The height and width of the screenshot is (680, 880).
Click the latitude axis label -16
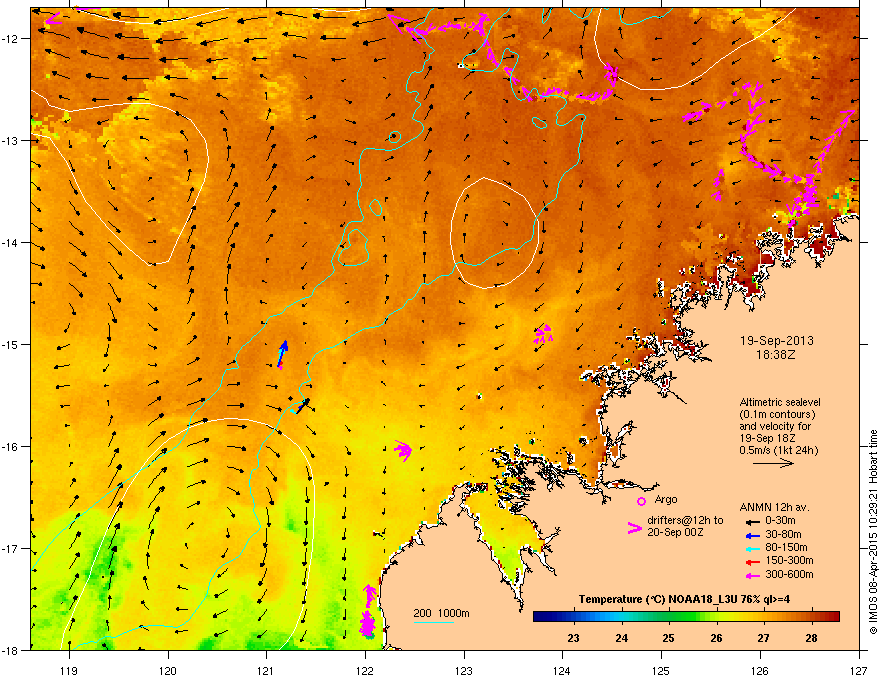click(x=11, y=447)
